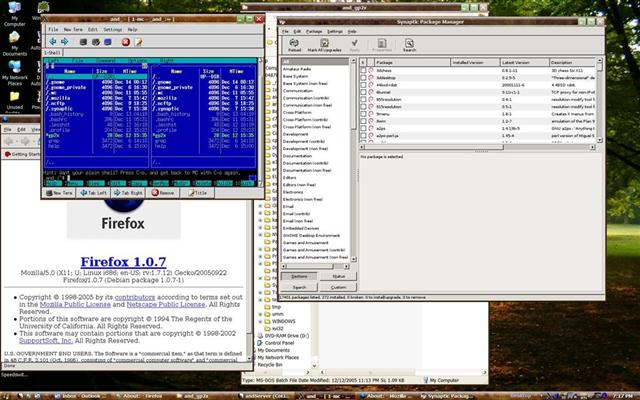This screenshot has width=640, height=400.
Task: Click the Firefox back arrow button
Action: [x=9, y=141]
